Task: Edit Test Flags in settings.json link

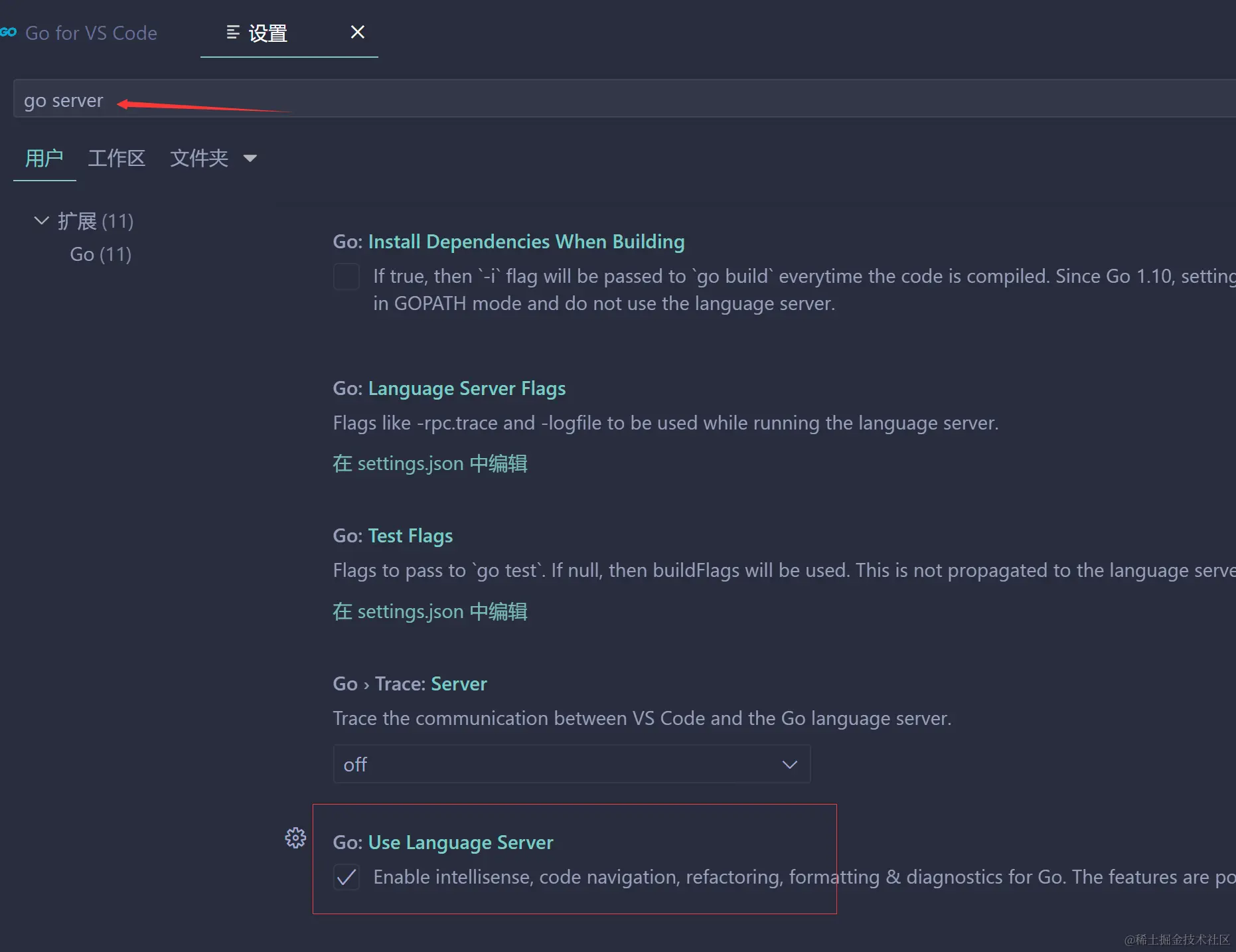Action: point(430,611)
